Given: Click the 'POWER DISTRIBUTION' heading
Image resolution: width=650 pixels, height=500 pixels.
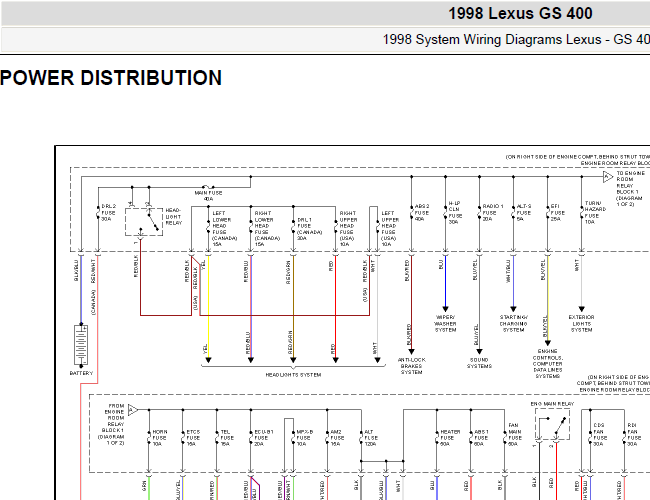Looking at the screenshot, I should pos(111,78).
